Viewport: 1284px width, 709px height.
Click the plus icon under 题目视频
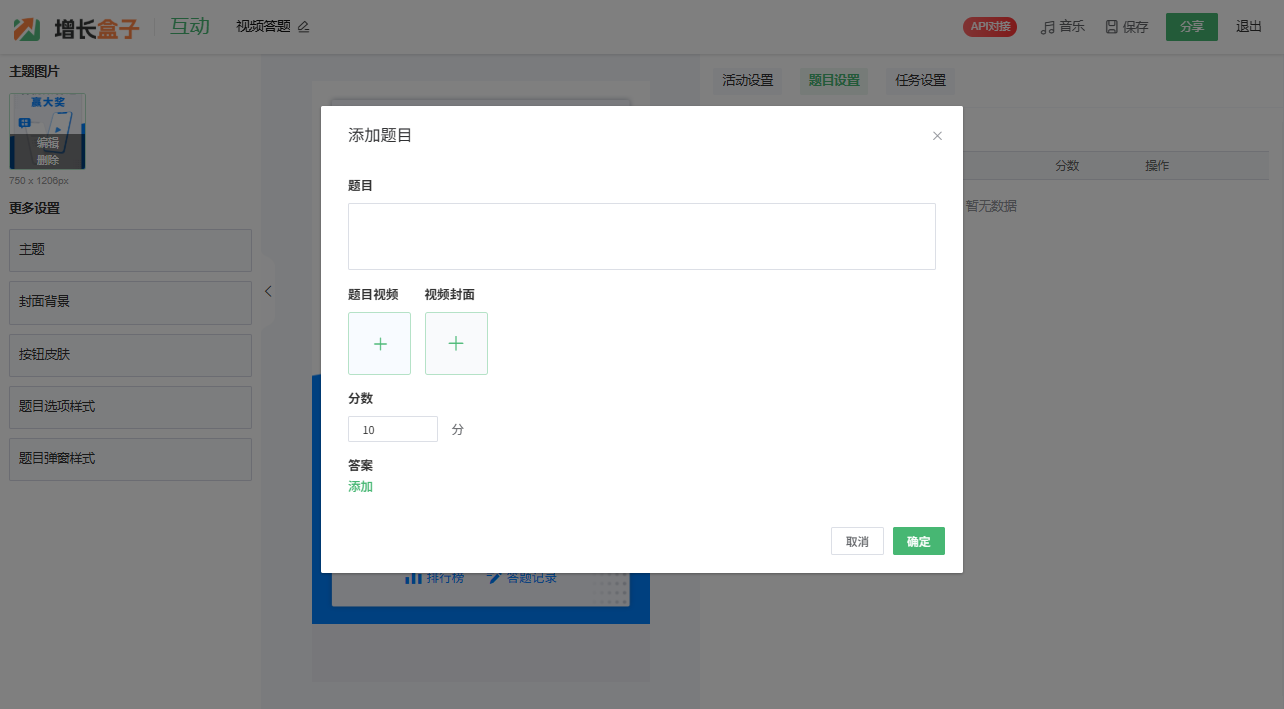coord(379,344)
